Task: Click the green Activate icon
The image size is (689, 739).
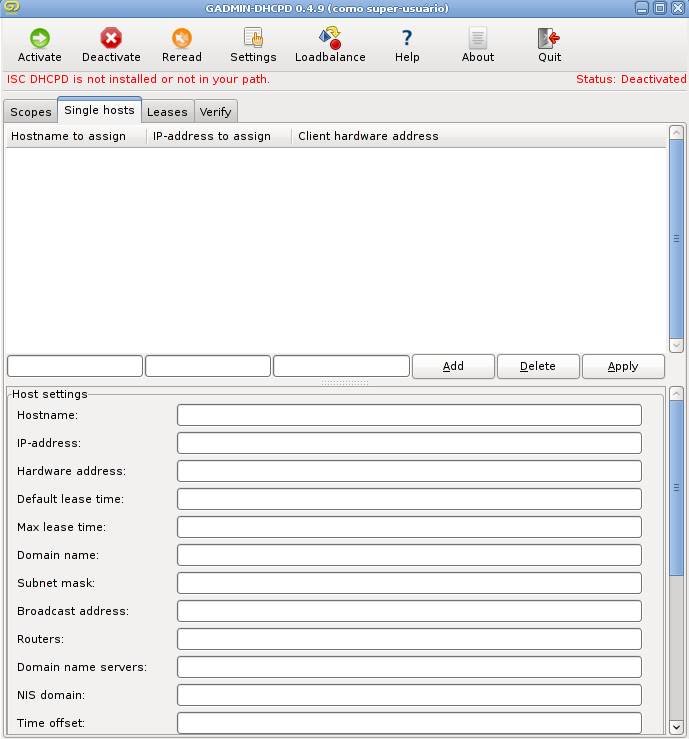Action: point(40,38)
